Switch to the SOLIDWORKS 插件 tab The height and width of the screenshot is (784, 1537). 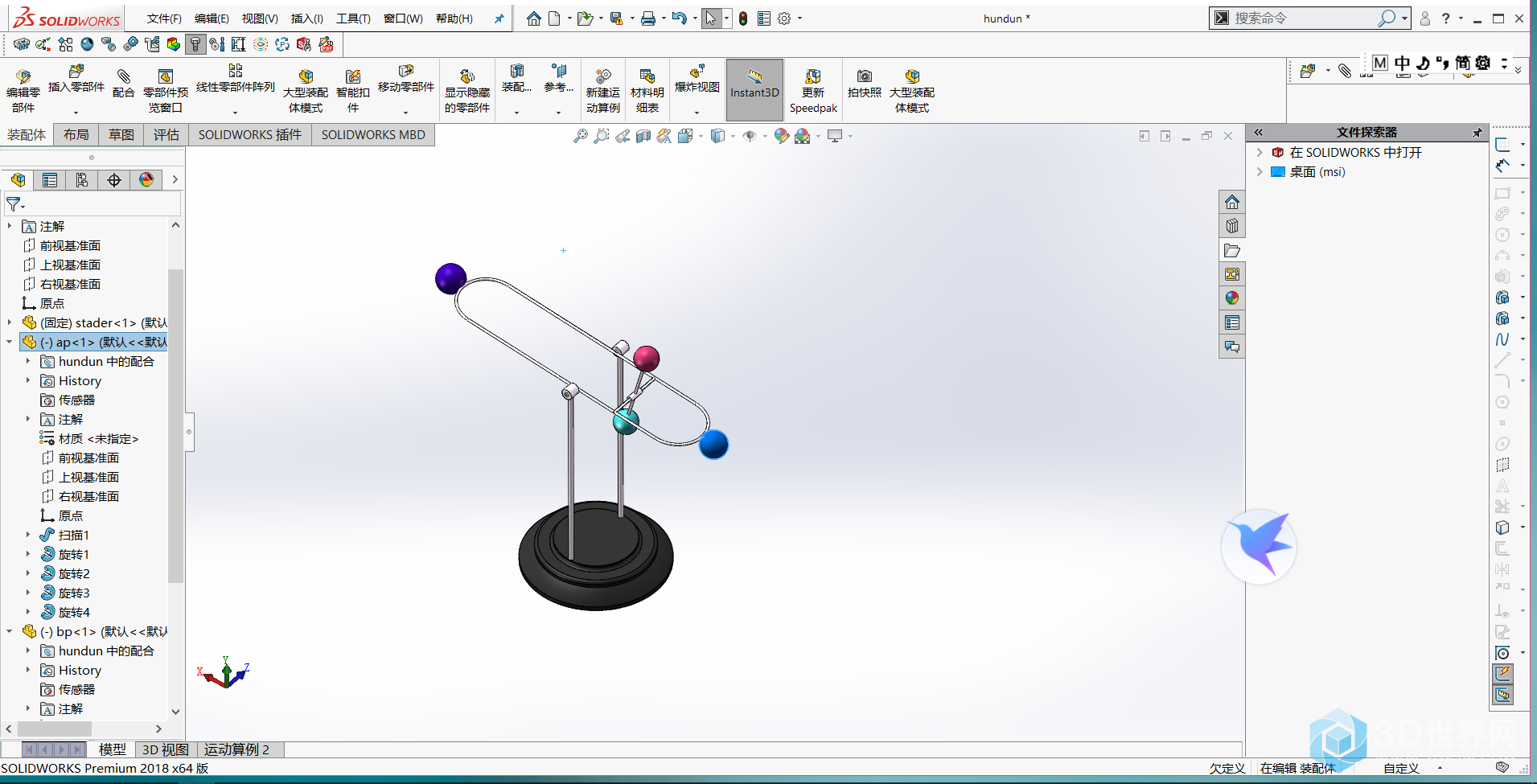pos(250,135)
